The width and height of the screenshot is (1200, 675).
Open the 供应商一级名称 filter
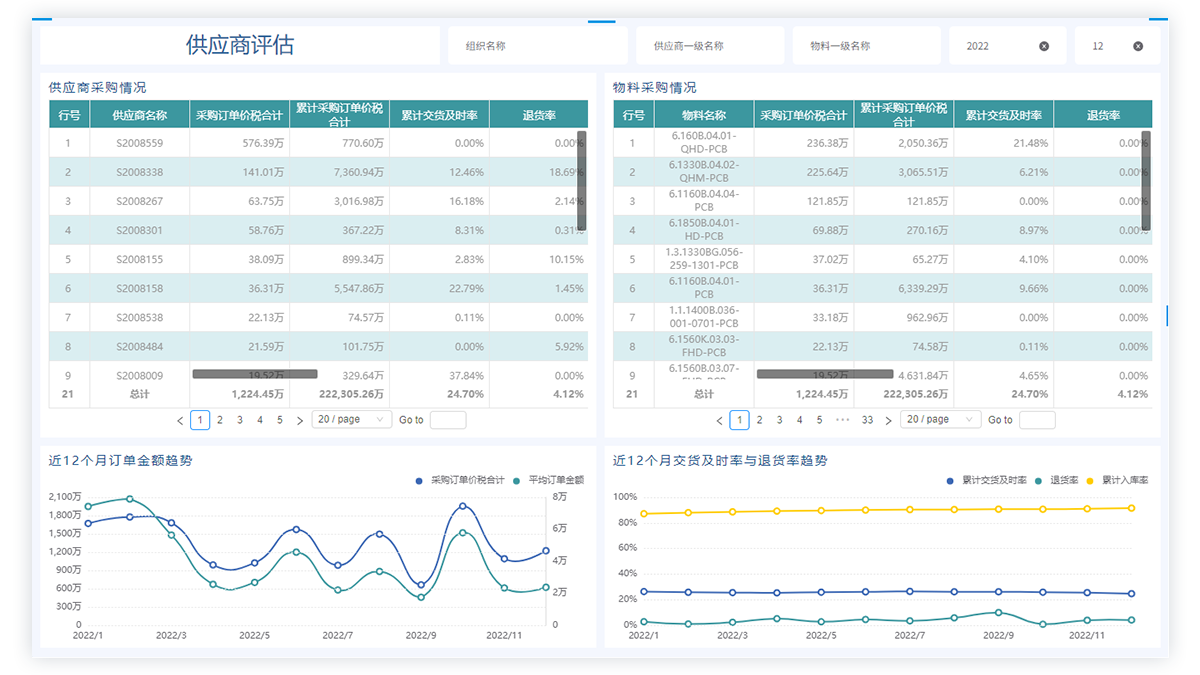(709, 46)
